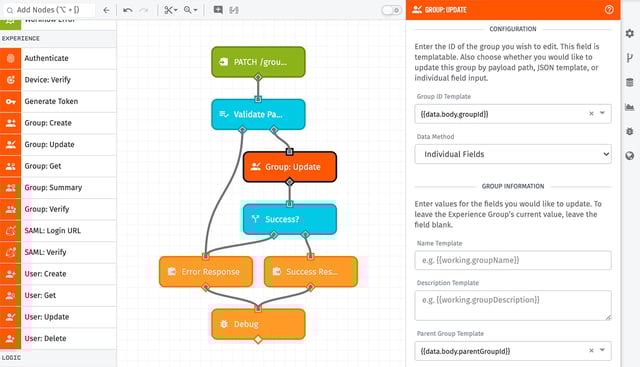
Task: Open the zoom magnifier dropdown
Action: [191, 10]
